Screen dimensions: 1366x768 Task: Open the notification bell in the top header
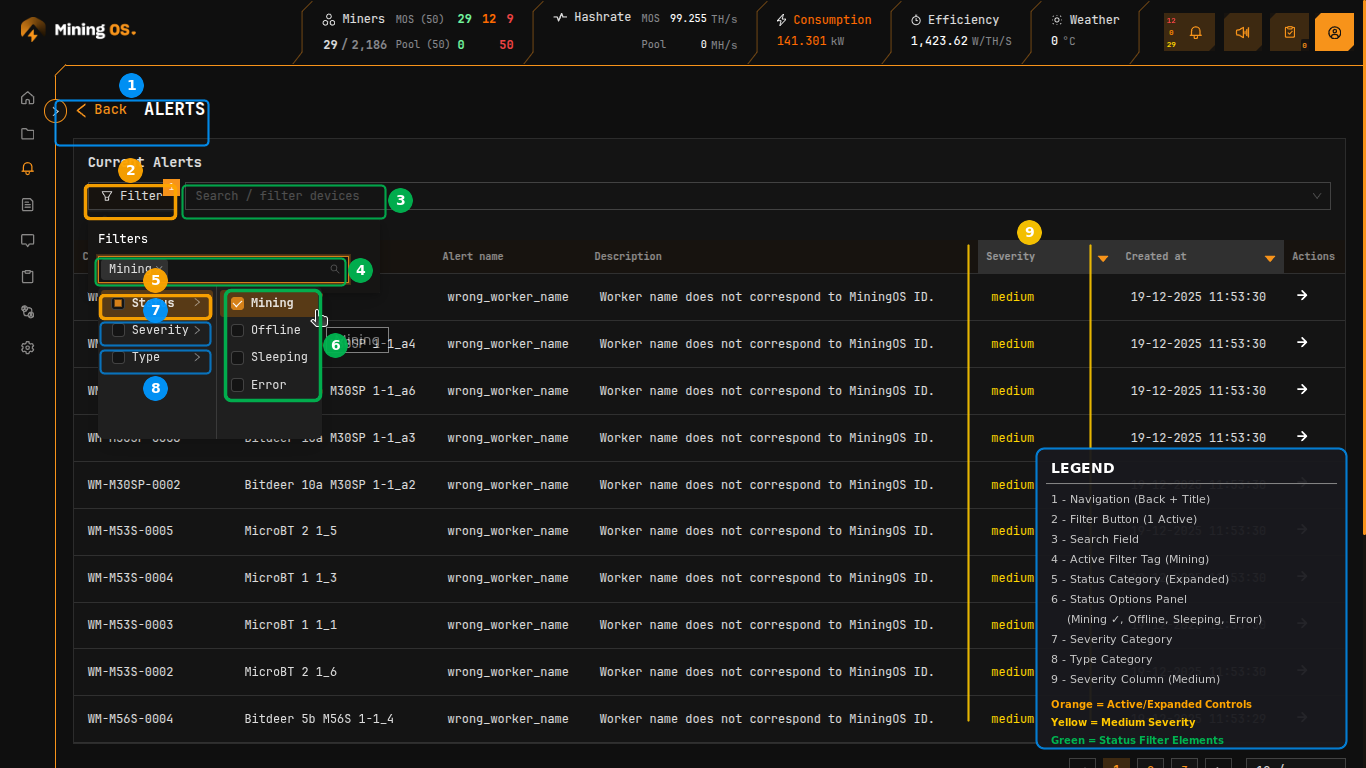coord(1195,32)
